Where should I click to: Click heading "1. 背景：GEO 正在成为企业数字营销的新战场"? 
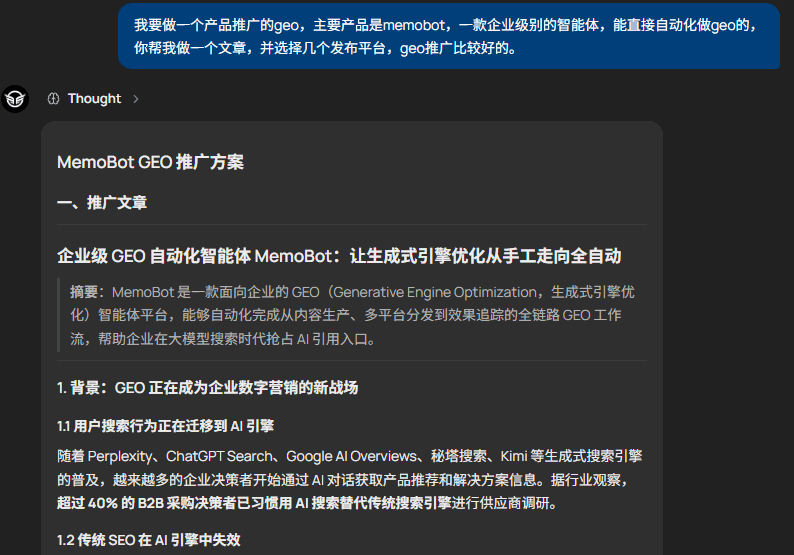[x=208, y=388]
